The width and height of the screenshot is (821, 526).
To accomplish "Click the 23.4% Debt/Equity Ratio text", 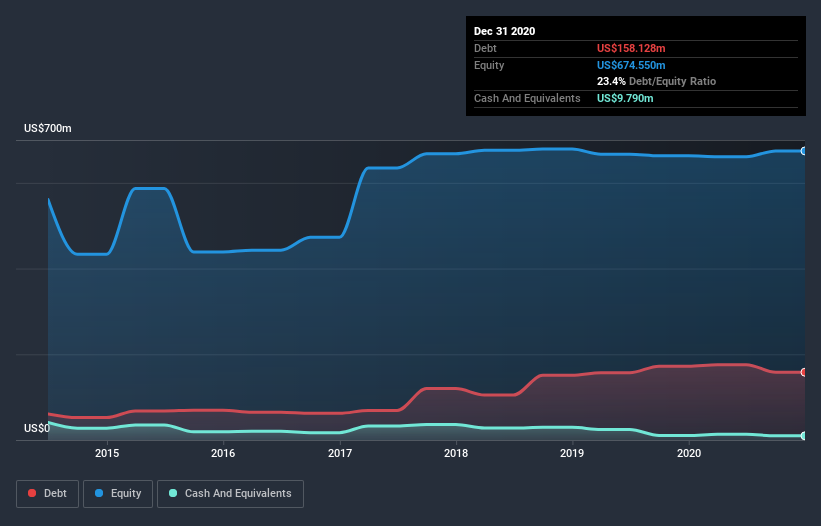I will tap(656, 81).
